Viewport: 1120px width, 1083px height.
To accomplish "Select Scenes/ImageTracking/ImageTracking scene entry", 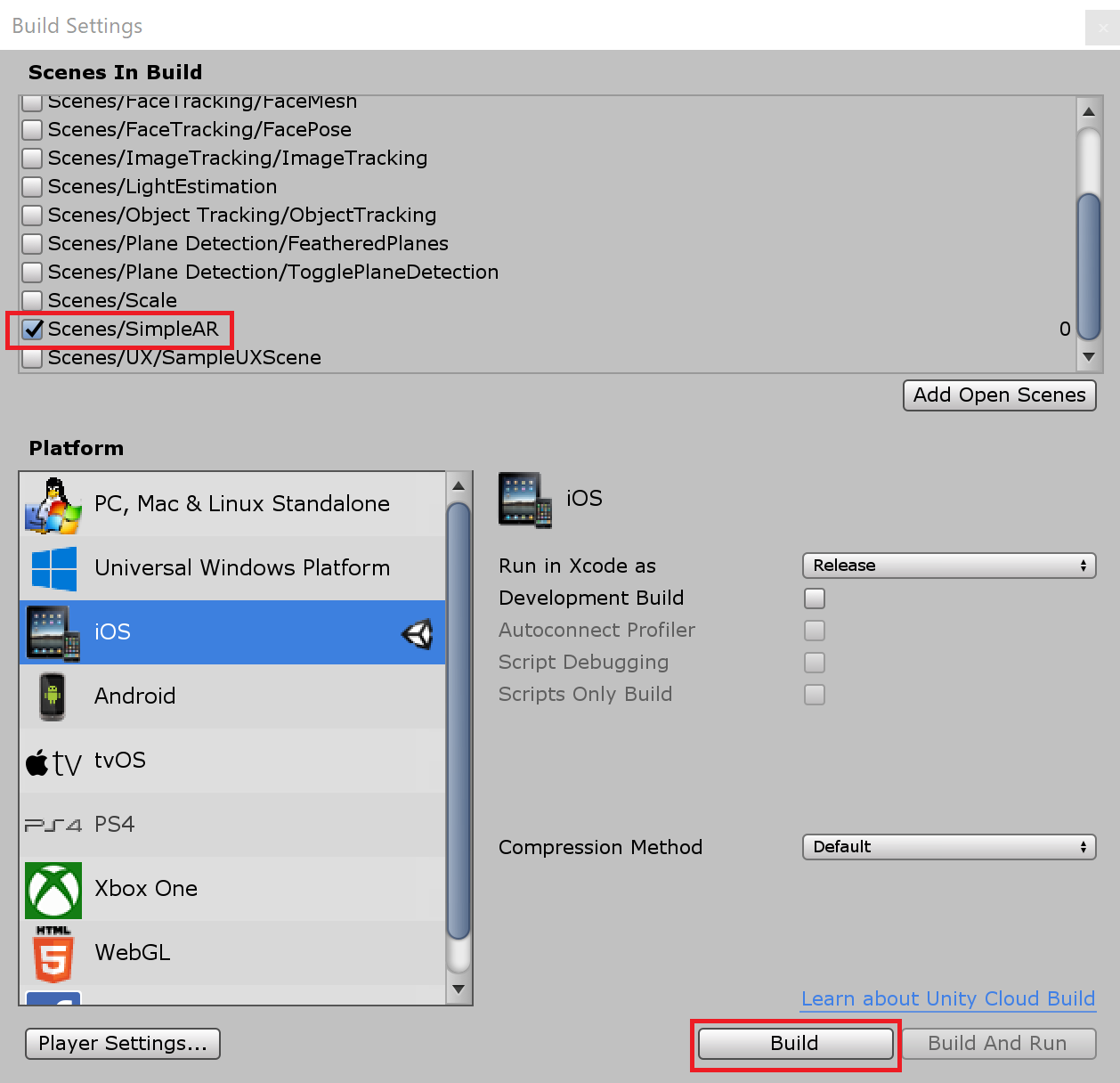I will point(237,159).
